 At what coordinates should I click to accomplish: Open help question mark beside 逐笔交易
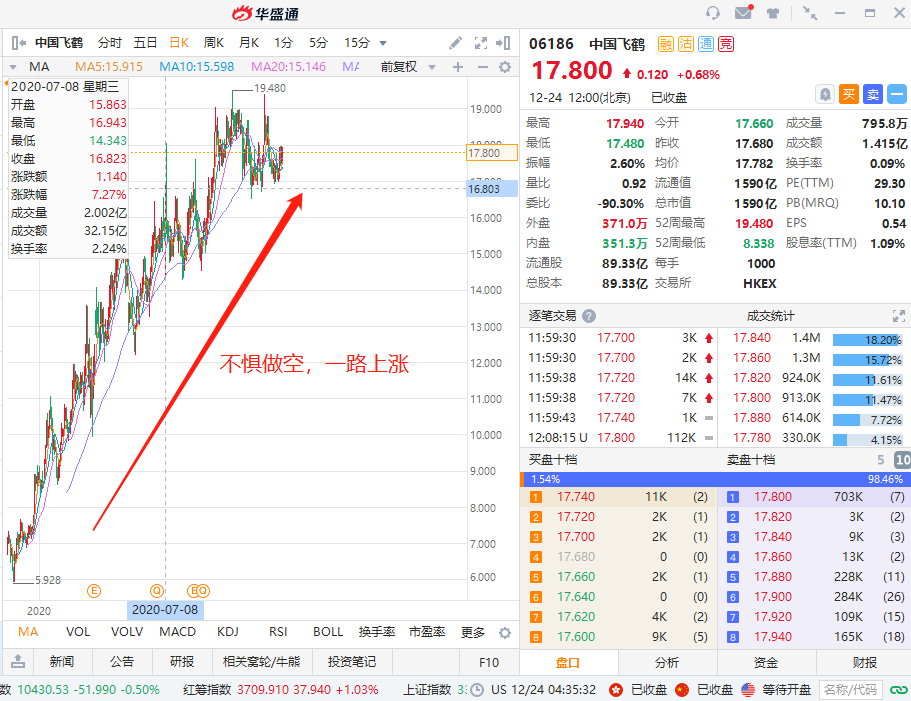click(589, 316)
